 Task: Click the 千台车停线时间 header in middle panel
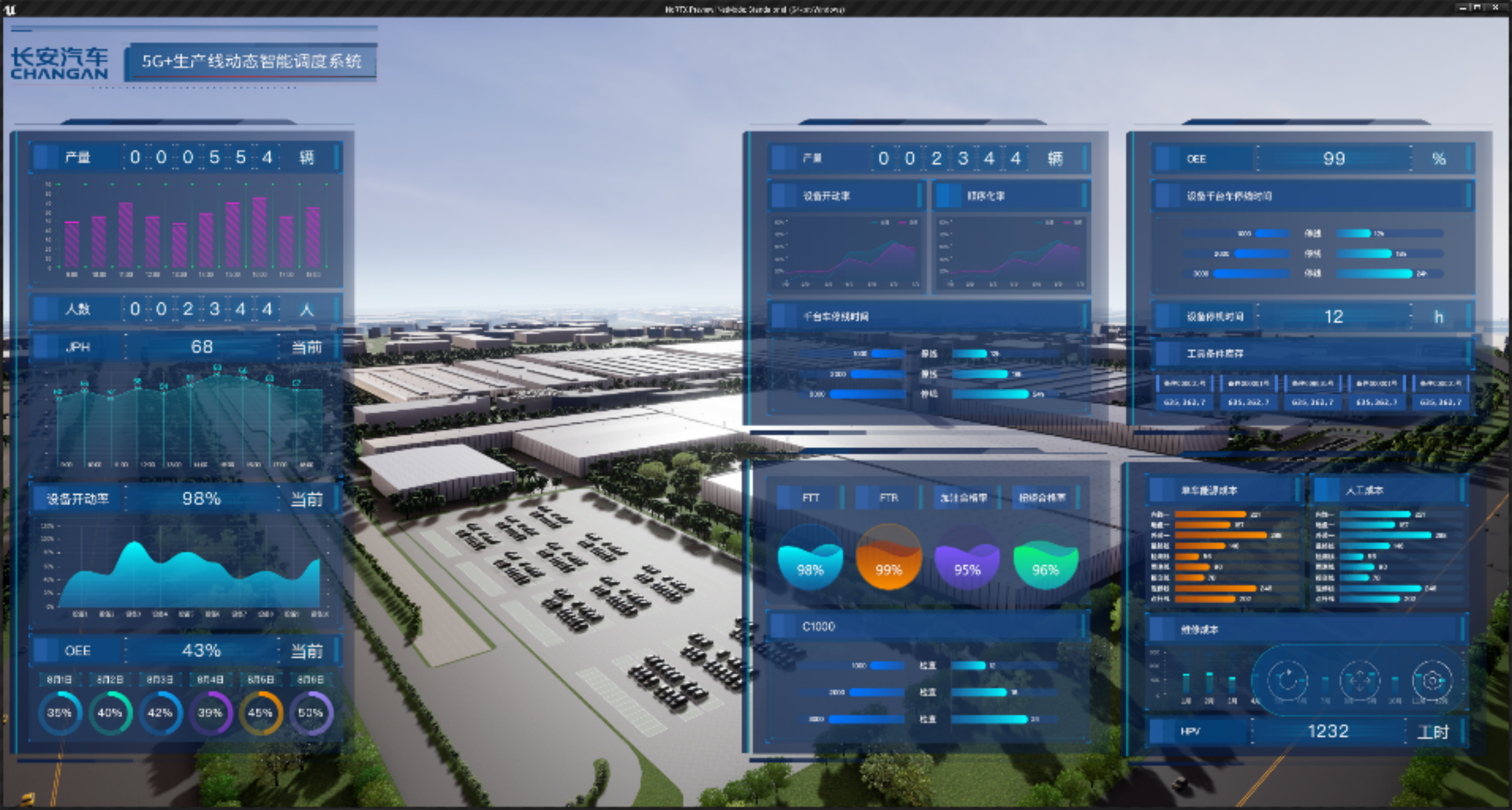tap(928, 317)
